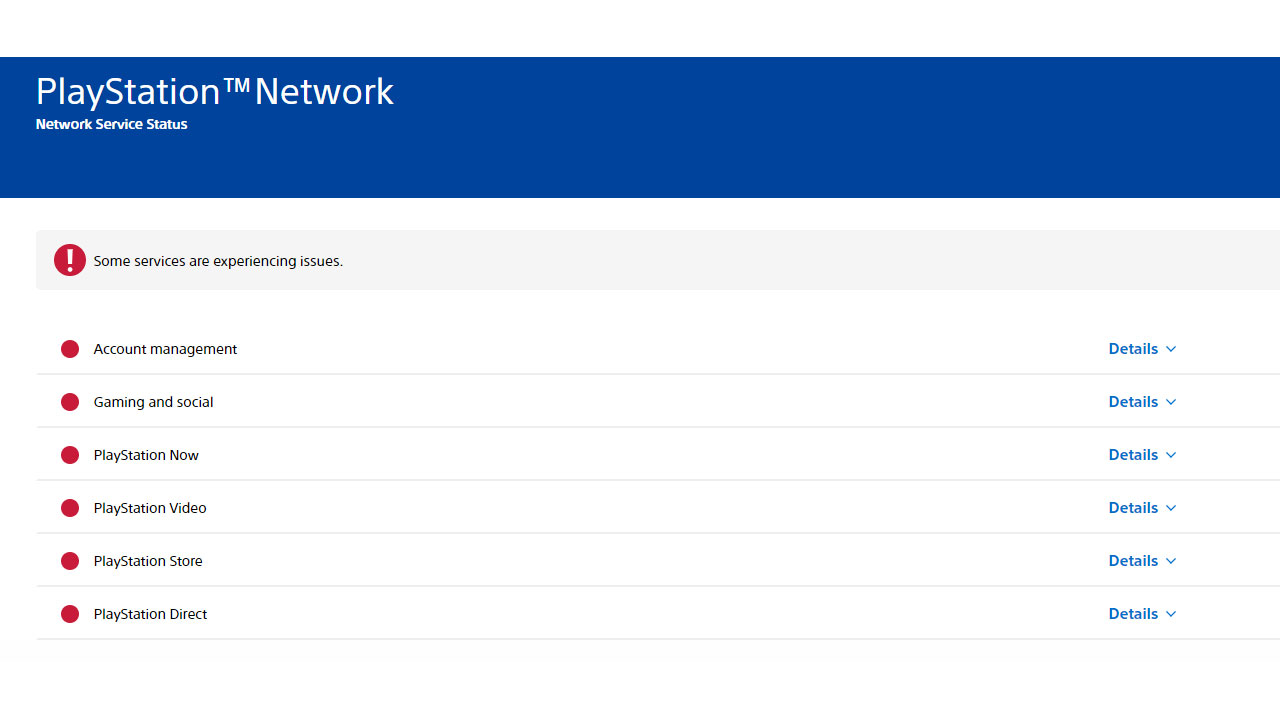The height and width of the screenshot is (720, 1280).
Task: Click the red status dot beside Account management
Action: pos(70,349)
